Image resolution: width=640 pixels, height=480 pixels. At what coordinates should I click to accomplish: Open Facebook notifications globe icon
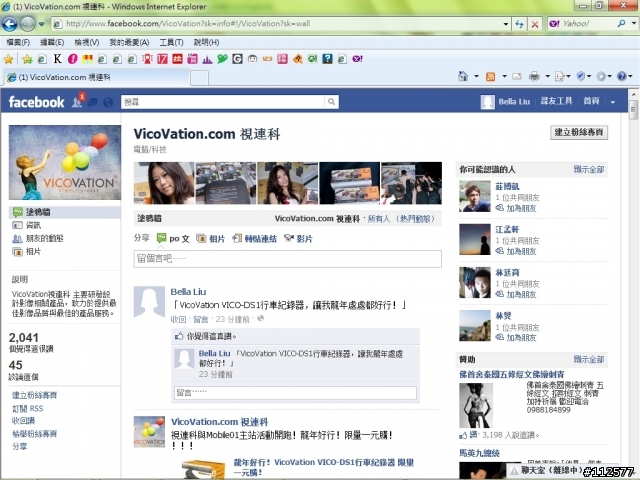click(x=108, y=102)
